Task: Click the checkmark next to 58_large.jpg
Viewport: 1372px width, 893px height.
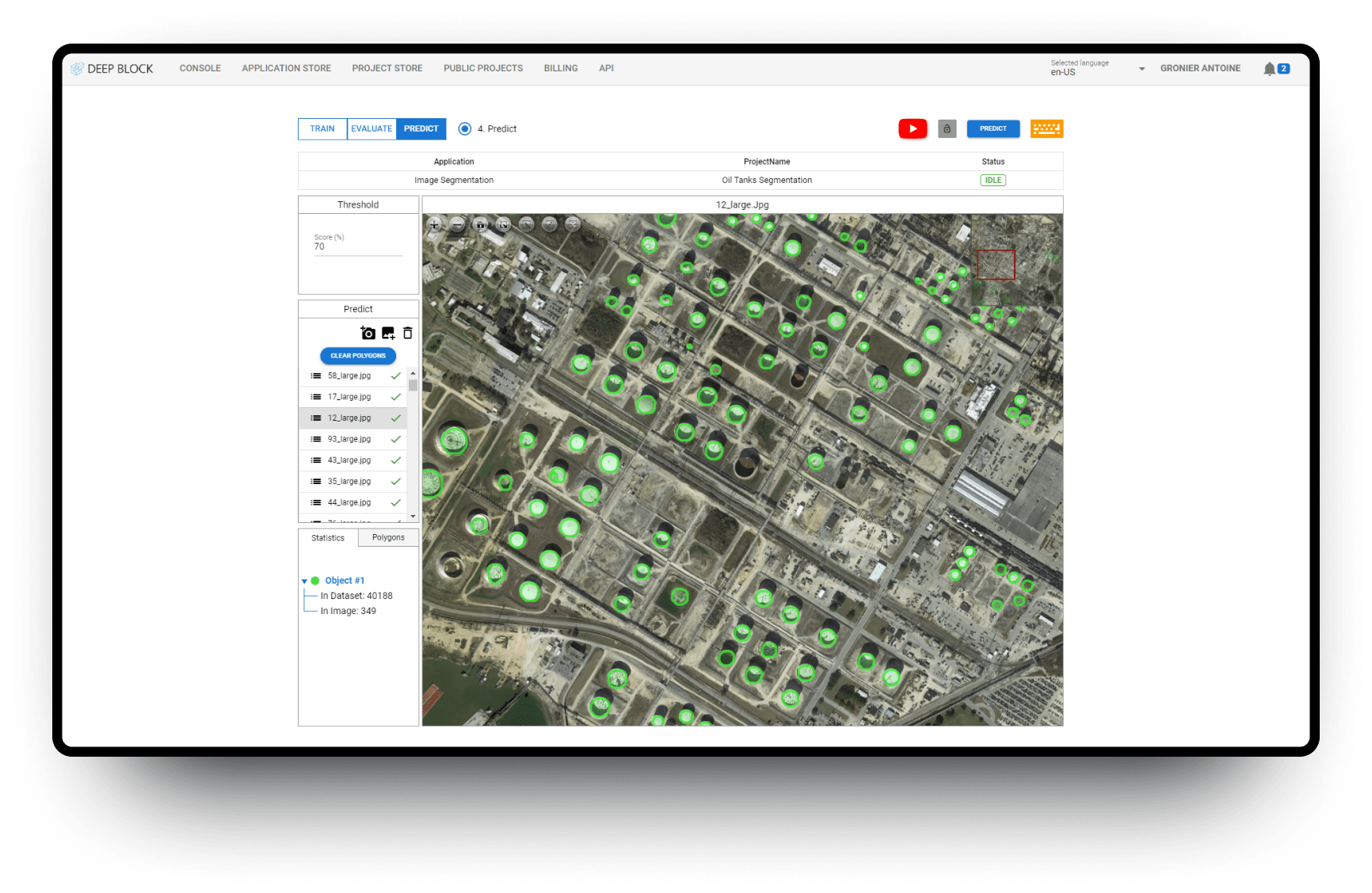Action: click(395, 376)
